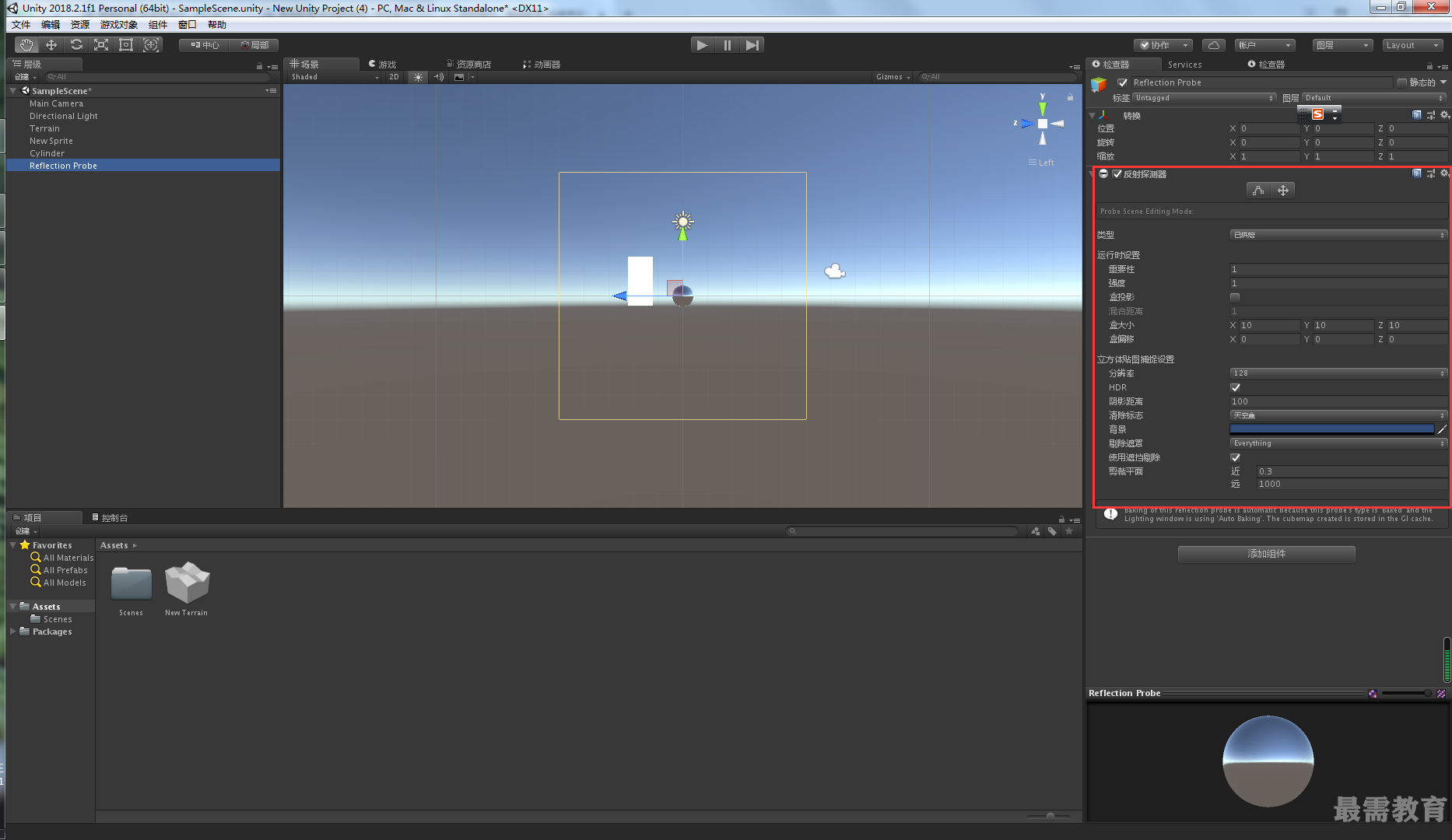
Task: Toggle Center pivot mode button
Action: coord(204,45)
